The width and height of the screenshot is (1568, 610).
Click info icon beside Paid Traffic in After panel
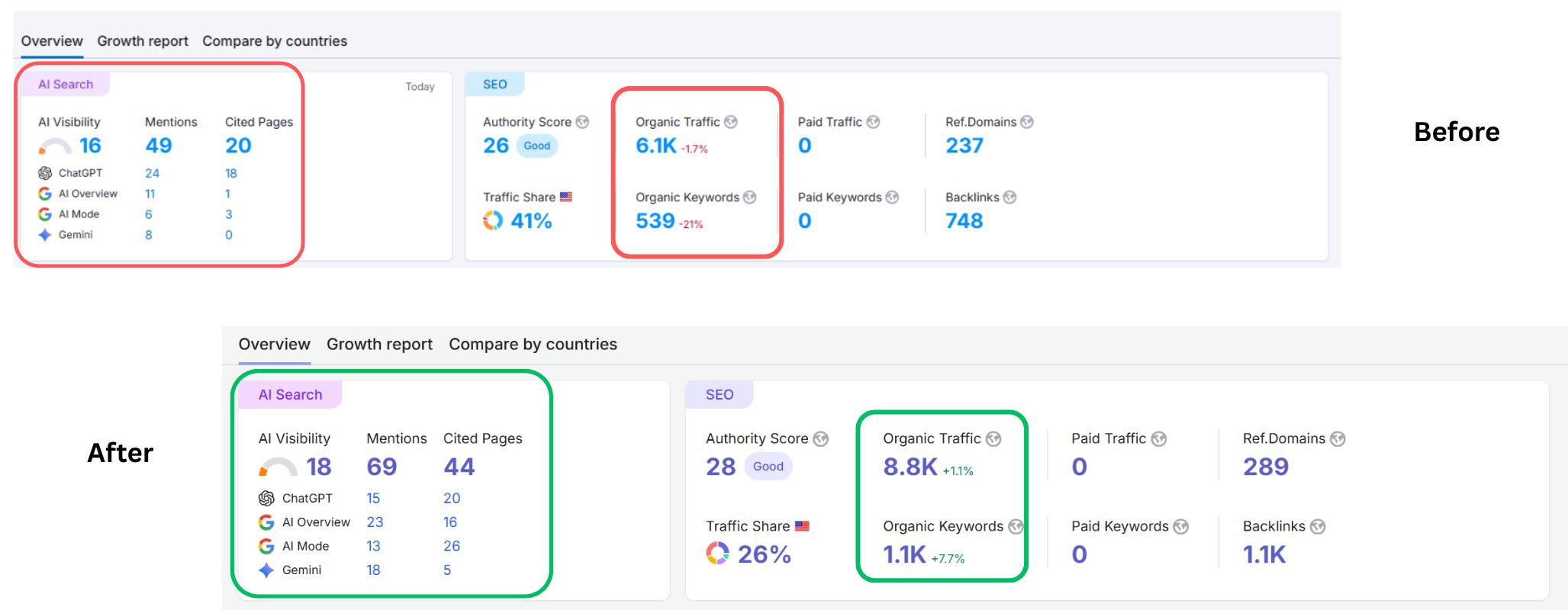click(1159, 439)
